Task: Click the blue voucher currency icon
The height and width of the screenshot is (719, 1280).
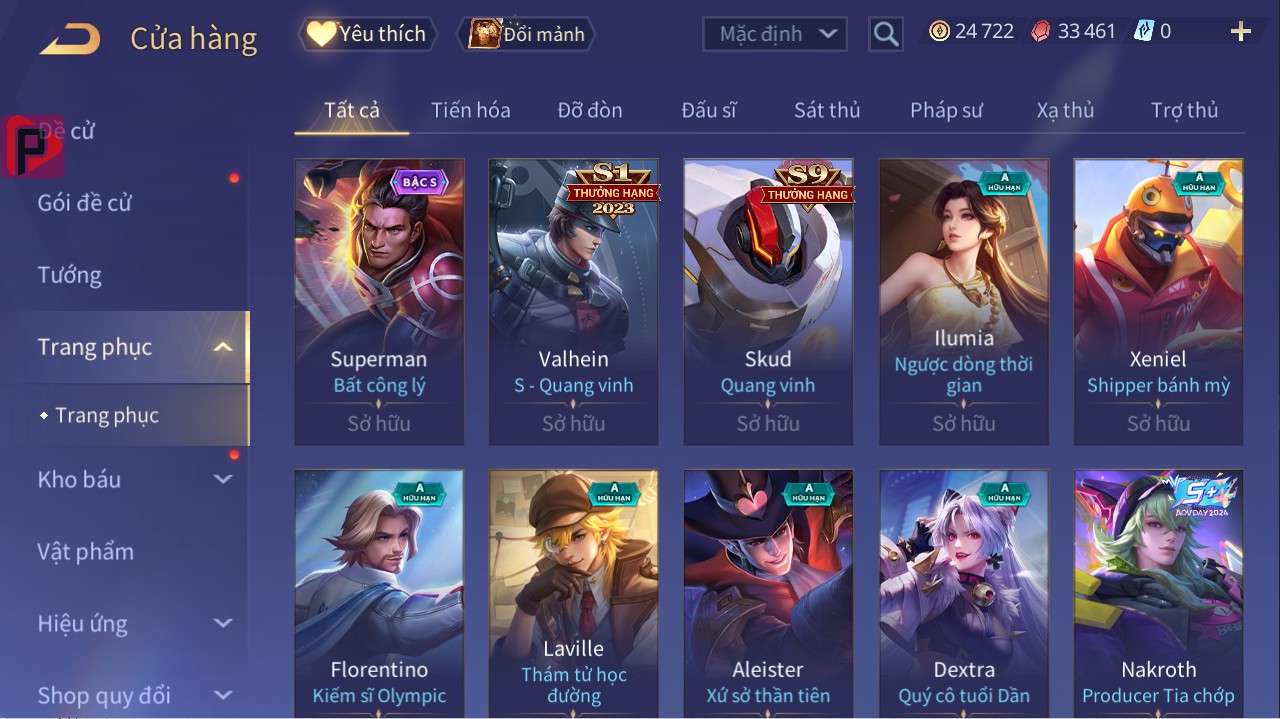Action: click(x=1144, y=32)
